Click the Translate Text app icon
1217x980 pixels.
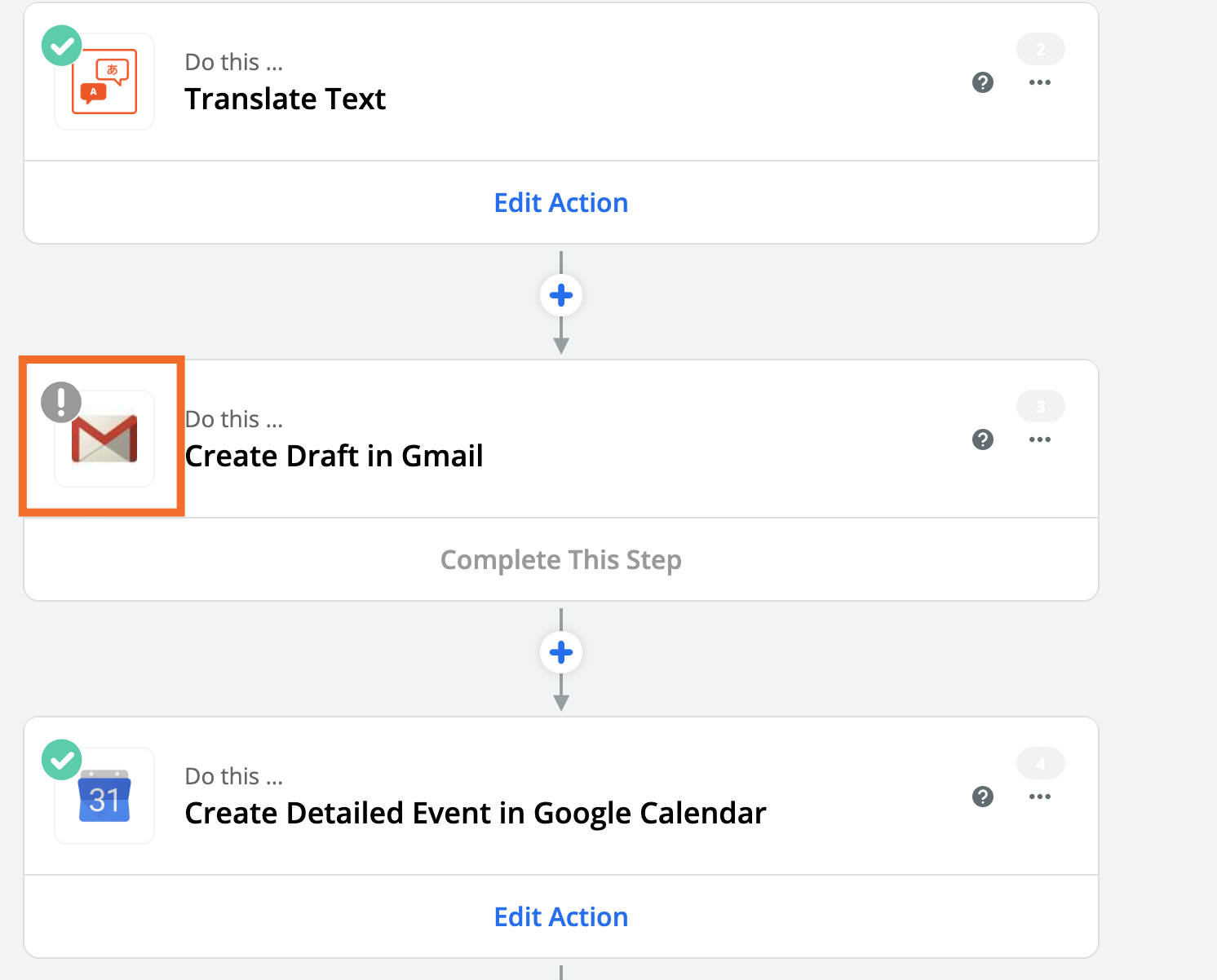coord(104,82)
